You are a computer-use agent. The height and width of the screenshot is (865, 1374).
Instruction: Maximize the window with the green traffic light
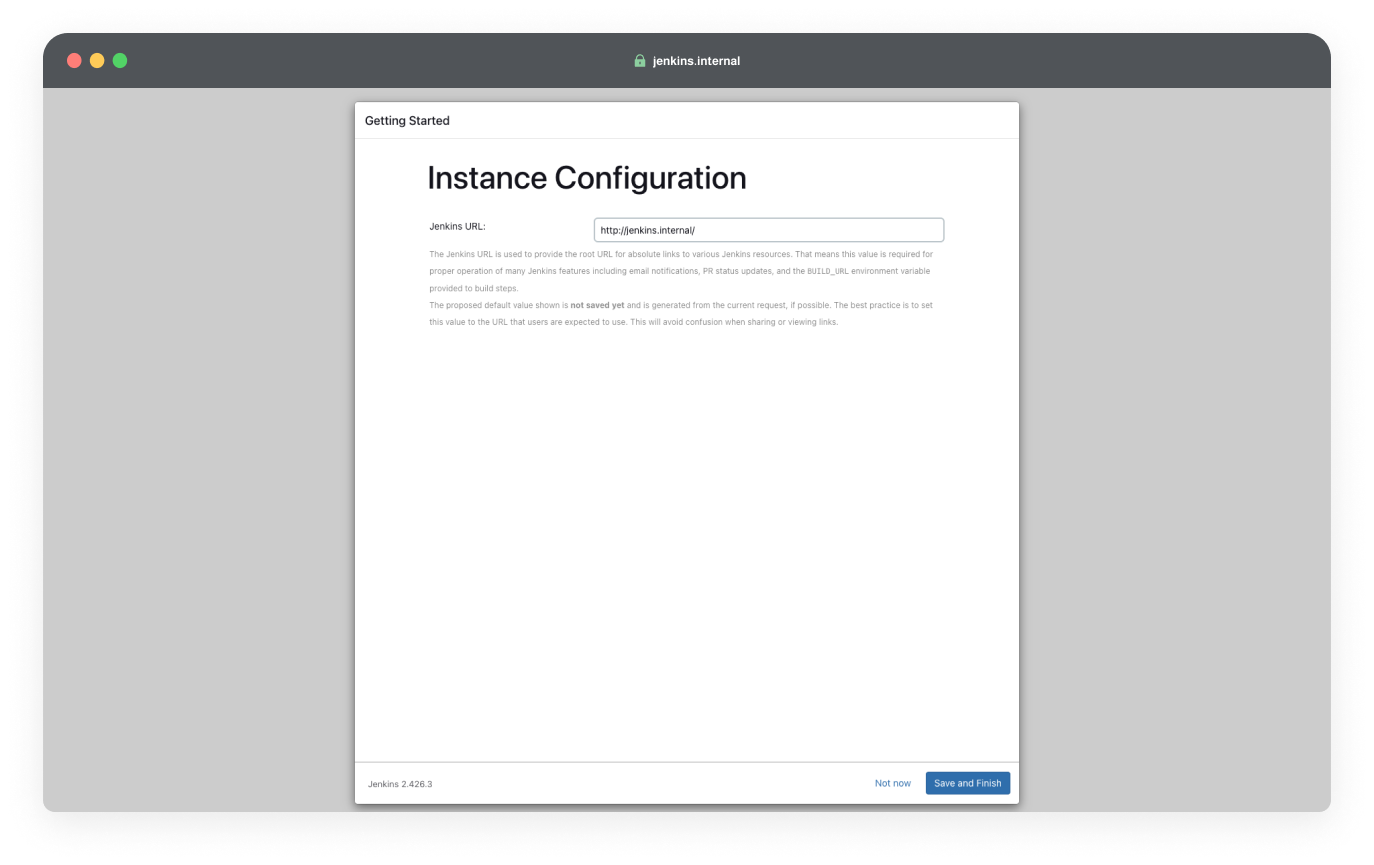point(119,60)
